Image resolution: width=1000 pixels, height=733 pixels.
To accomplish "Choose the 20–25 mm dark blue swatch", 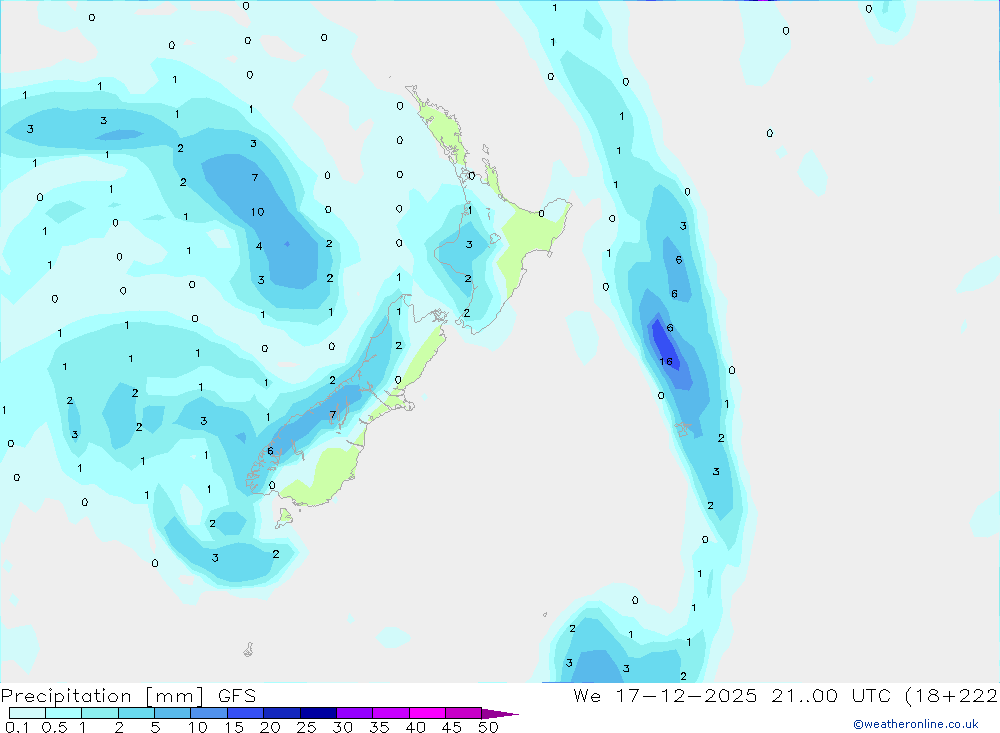I will [x=282, y=713].
